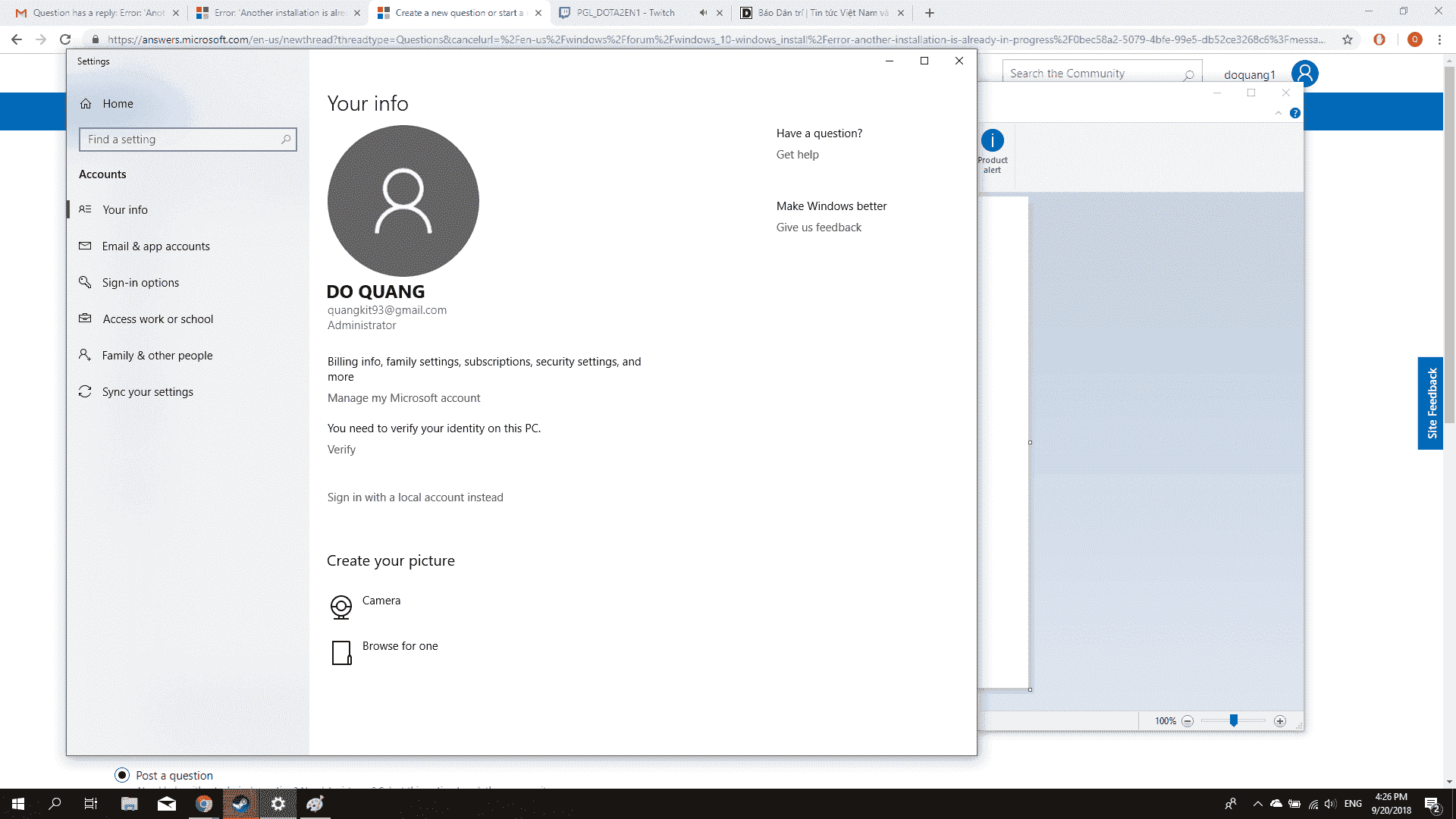Switch to the Gmail 'Question has a reply' tab
The width and height of the screenshot is (1456, 819).
(97, 13)
